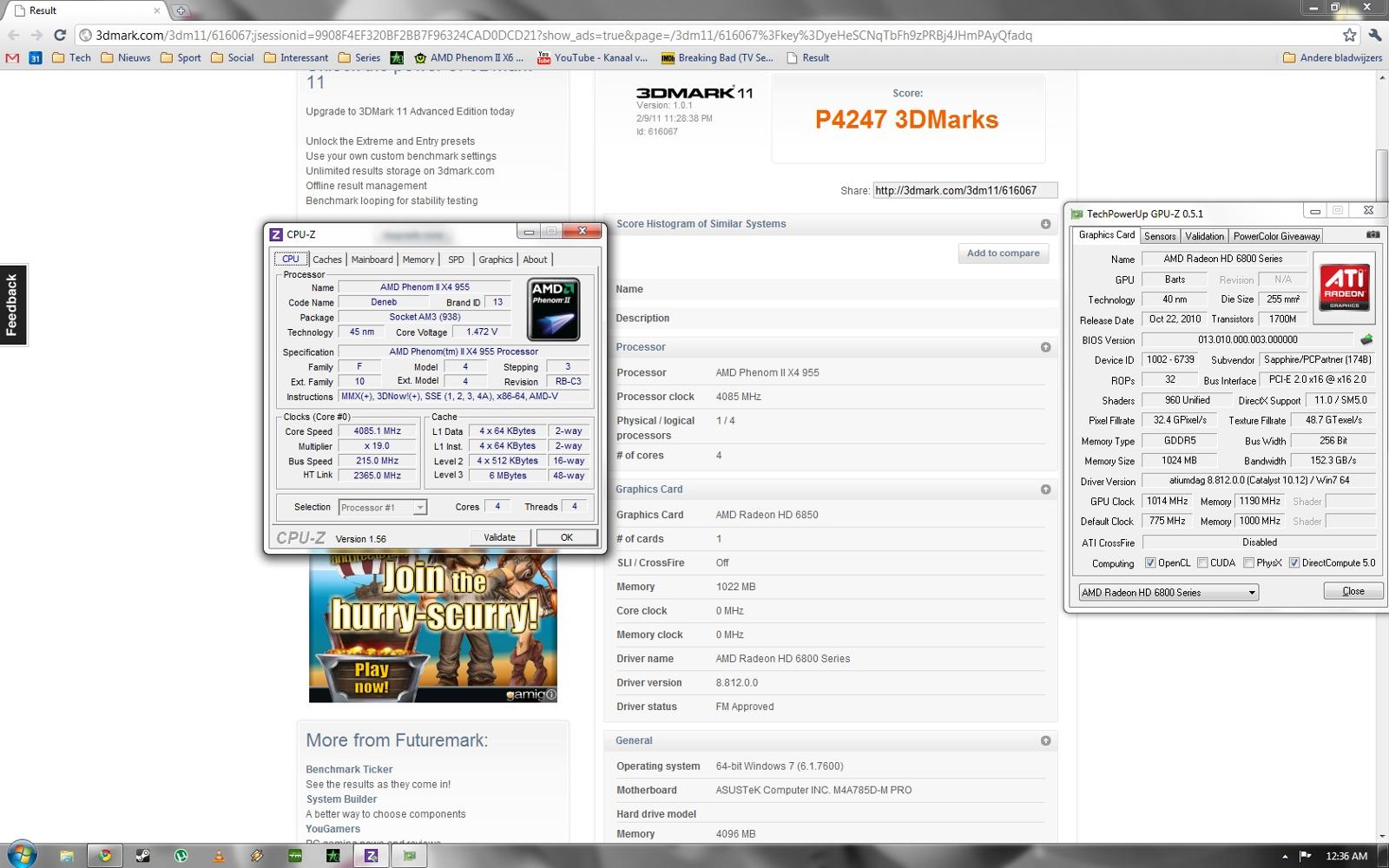Open the Validation tab in GPU-Z

coord(1204,236)
